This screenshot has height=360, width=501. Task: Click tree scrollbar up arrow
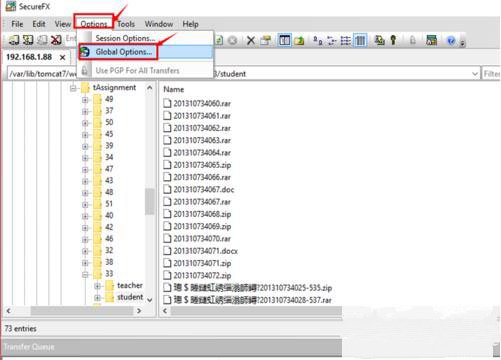point(150,88)
